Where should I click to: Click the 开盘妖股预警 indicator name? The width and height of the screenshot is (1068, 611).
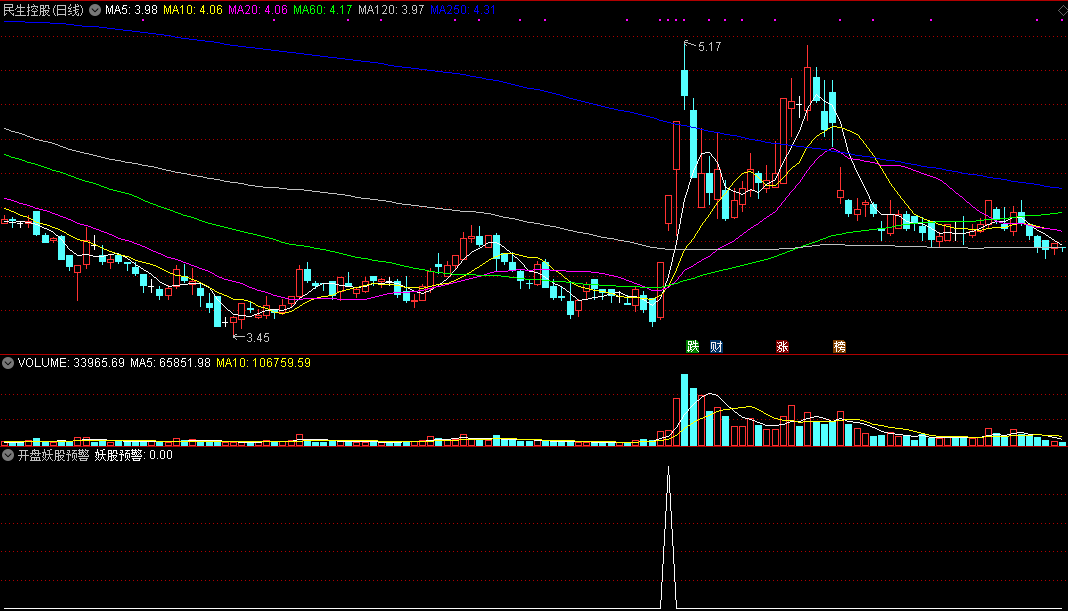coord(53,455)
